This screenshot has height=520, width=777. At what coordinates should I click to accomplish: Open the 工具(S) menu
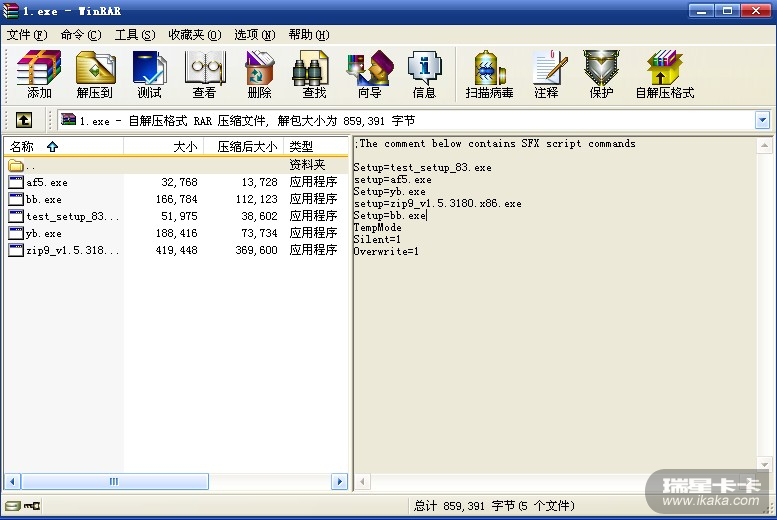[x=135, y=35]
